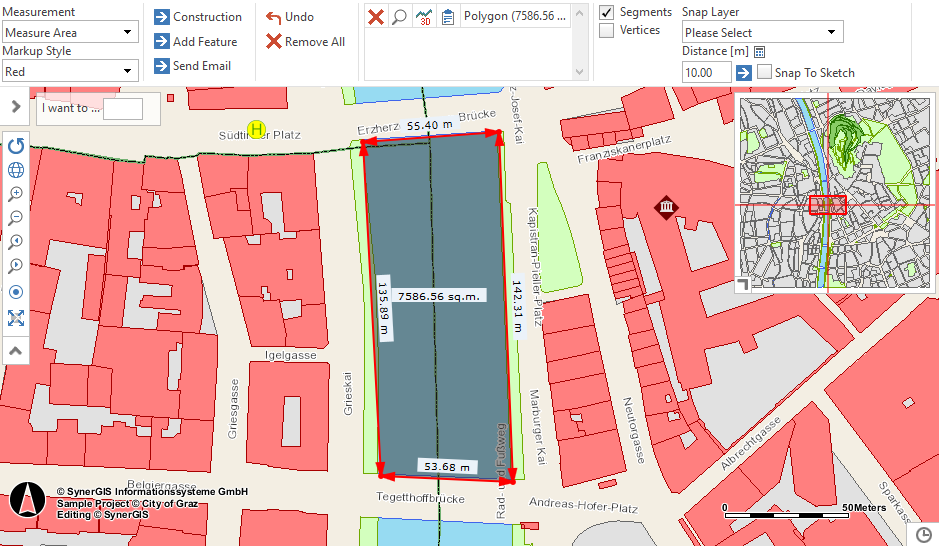Screen dimensions: 939x546
Task: Go to previous map extent
Action: 16,242
